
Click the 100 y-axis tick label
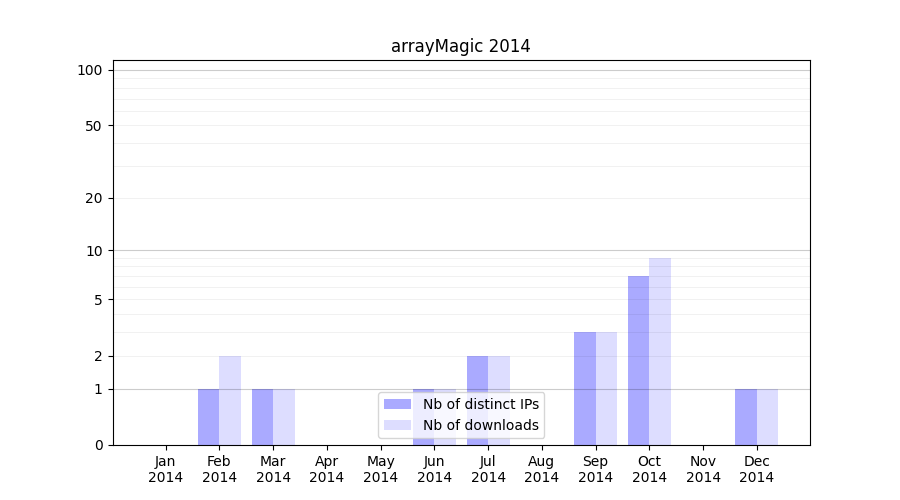point(90,70)
